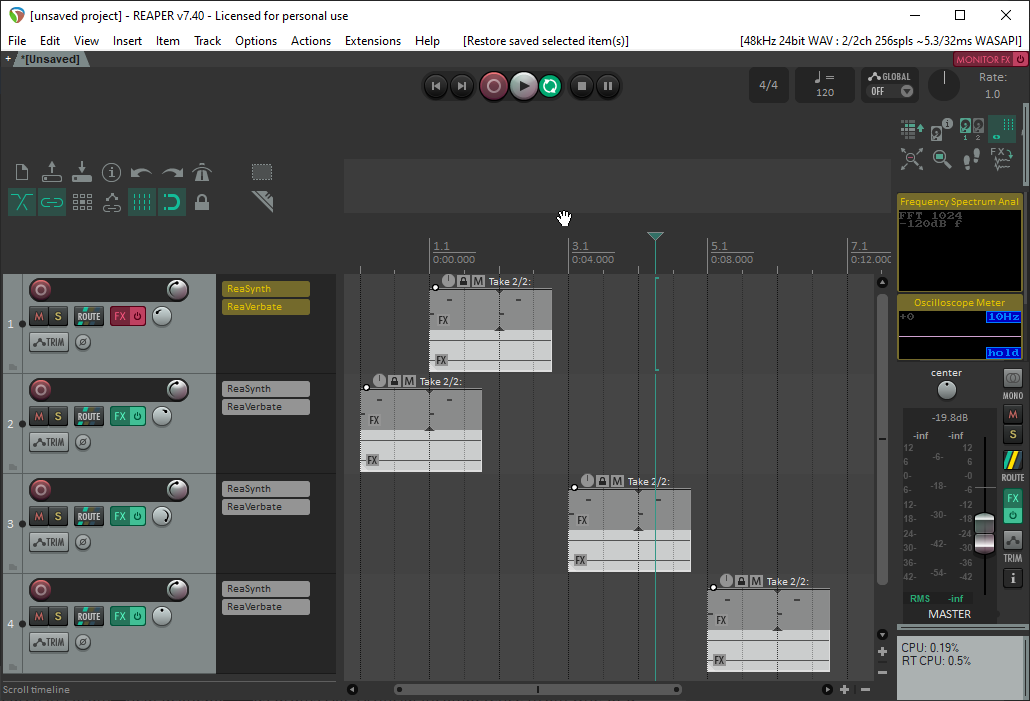This screenshot has width=1030, height=701.
Task: Open the FX chain on track 3
Action: [x=120, y=516]
